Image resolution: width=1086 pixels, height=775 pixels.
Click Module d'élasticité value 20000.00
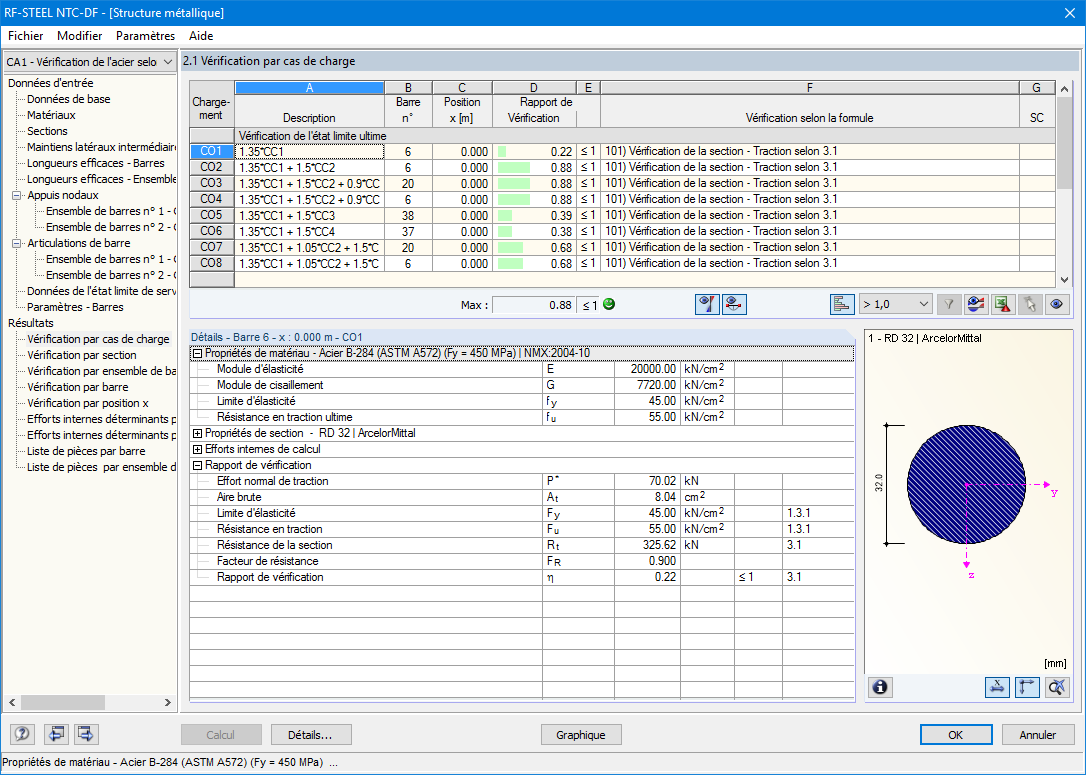point(647,369)
